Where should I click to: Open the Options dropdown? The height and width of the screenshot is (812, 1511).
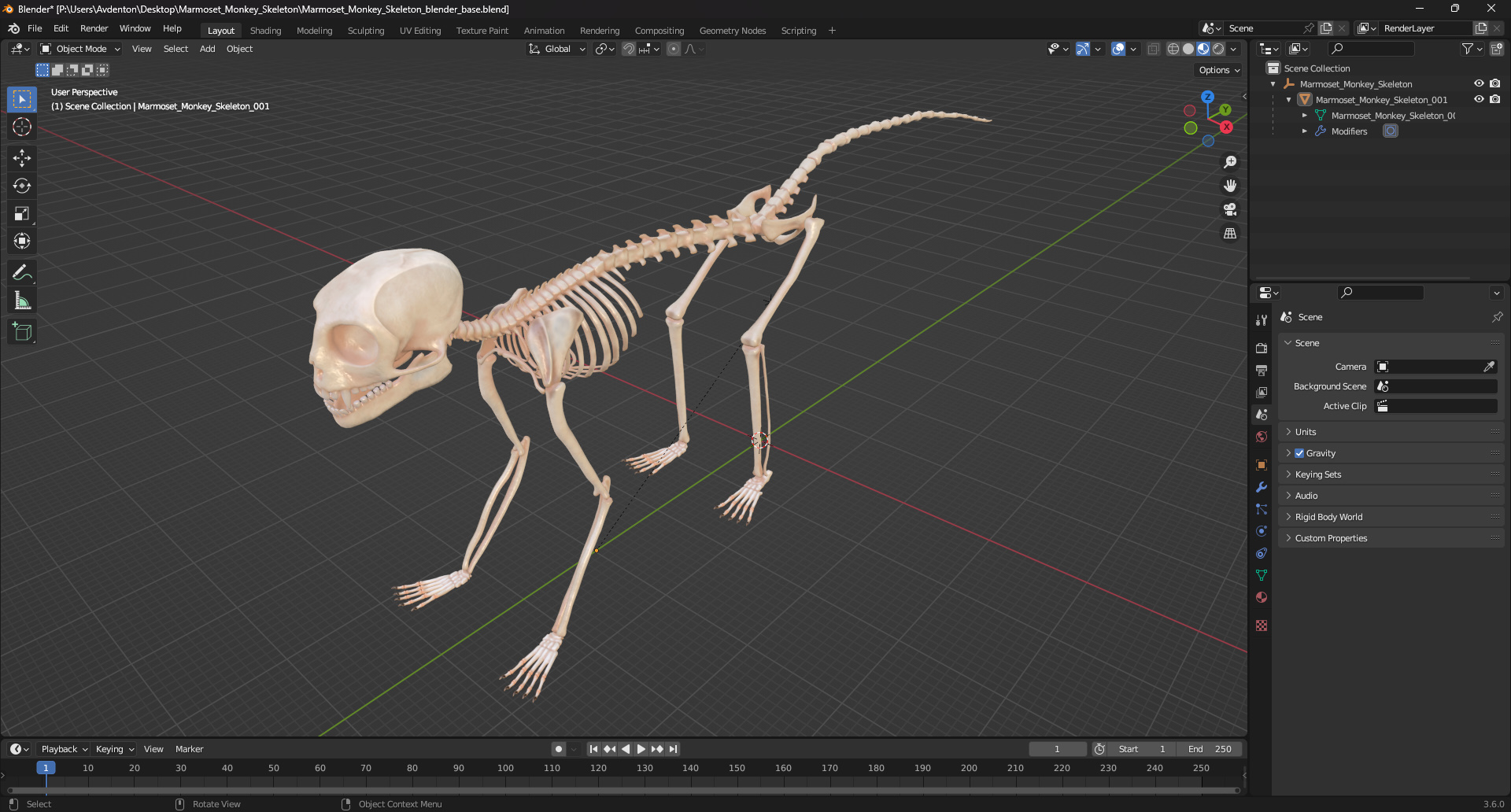tap(1219, 70)
